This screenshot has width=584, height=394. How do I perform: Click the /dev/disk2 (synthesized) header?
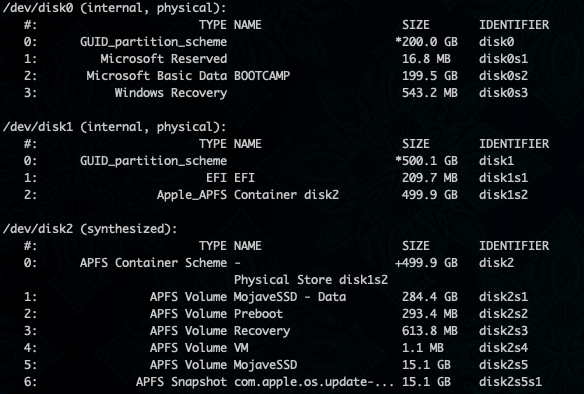[x=89, y=229]
